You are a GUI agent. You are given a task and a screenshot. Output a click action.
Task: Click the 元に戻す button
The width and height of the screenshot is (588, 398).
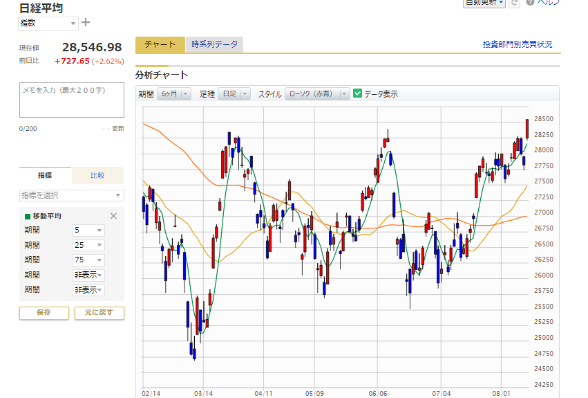pyautogui.click(x=99, y=313)
